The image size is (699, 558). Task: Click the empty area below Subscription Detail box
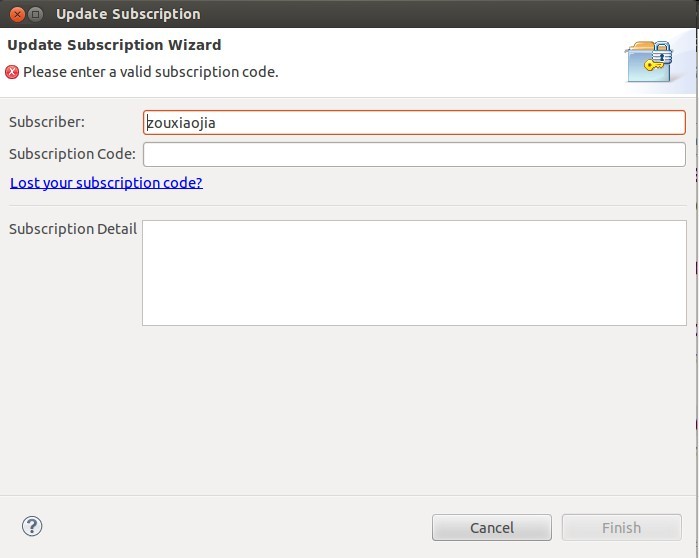pos(348,410)
